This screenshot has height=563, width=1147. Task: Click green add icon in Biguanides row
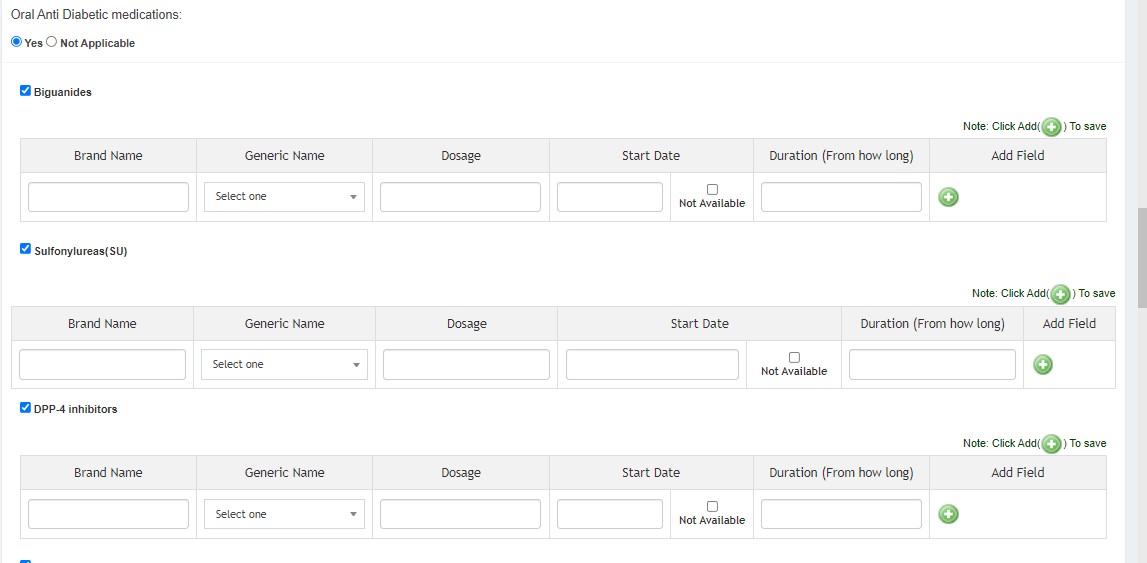(948, 197)
